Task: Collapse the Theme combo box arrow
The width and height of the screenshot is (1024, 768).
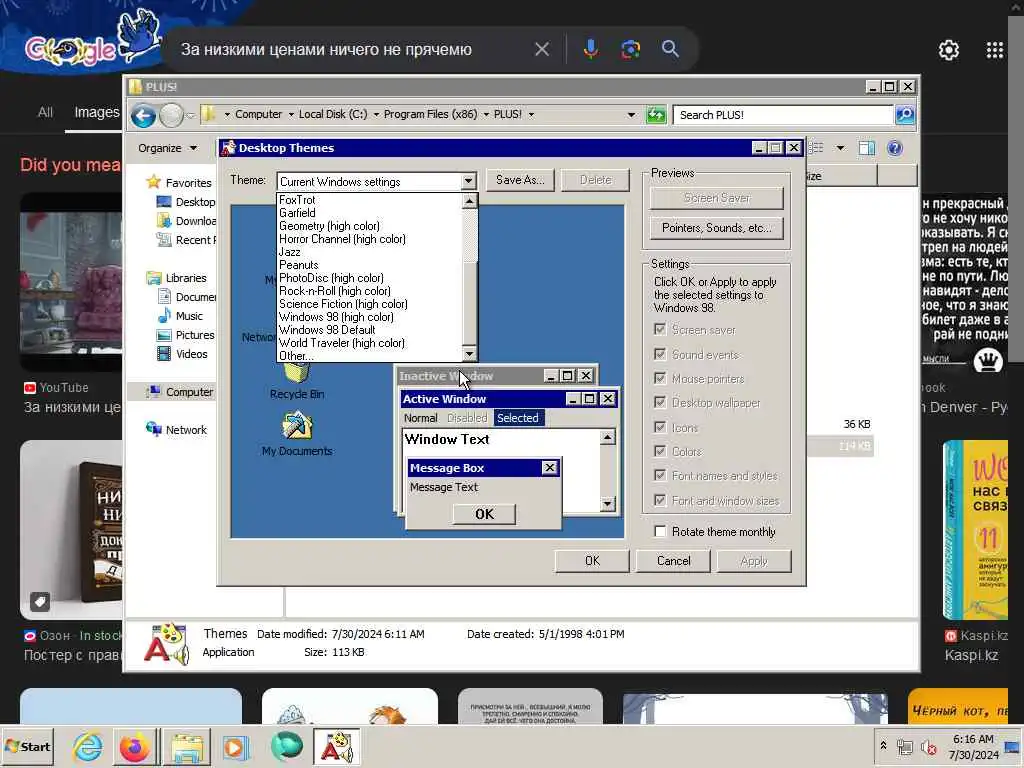Action: [x=468, y=181]
